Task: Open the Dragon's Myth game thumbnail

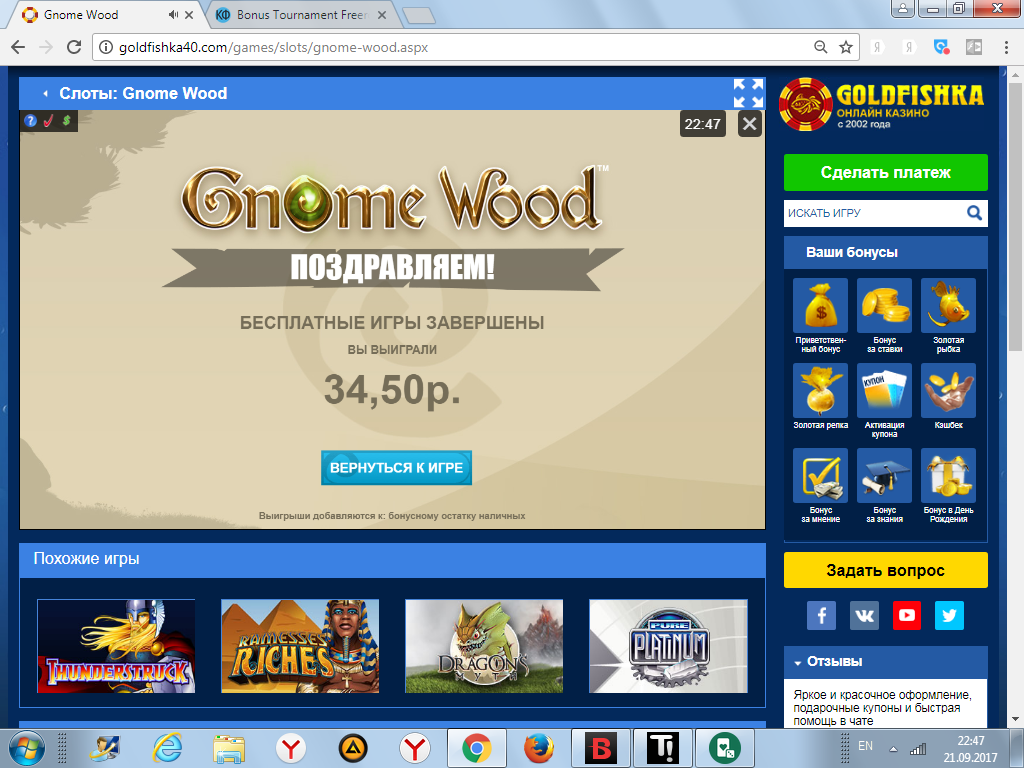Action: click(x=484, y=646)
